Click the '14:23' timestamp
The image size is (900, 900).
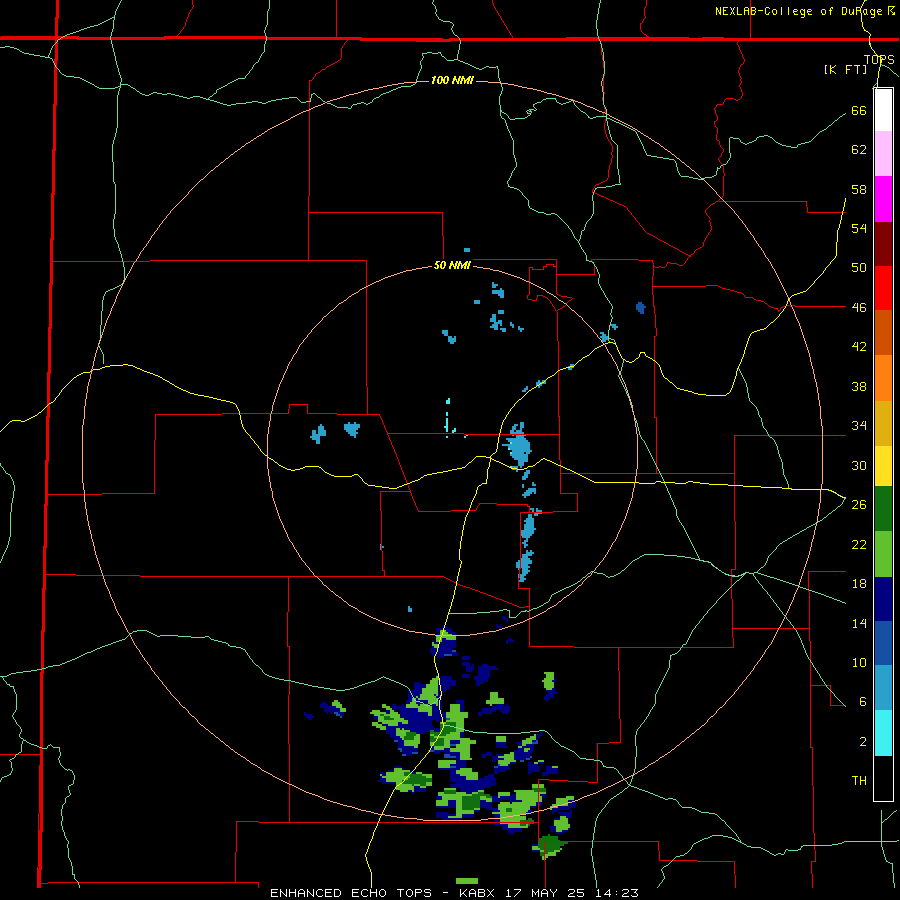pyautogui.click(x=617, y=893)
